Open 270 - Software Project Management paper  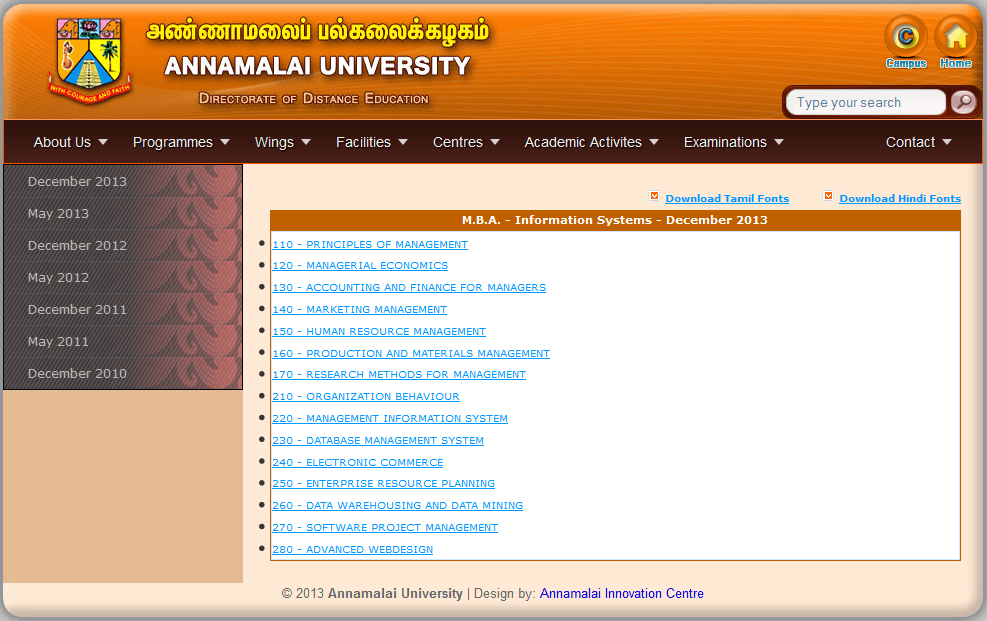click(385, 527)
